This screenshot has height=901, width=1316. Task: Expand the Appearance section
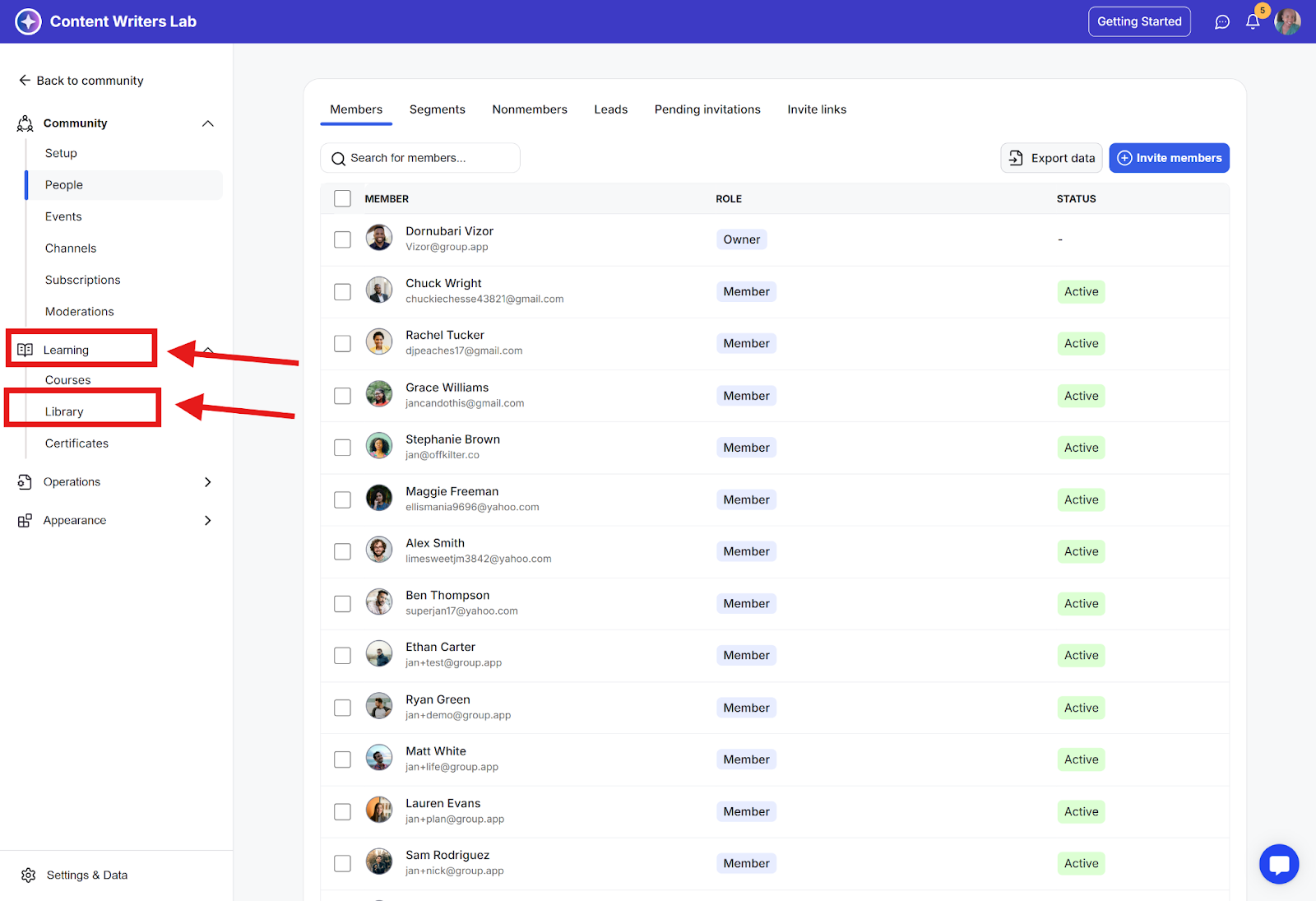[x=207, y=520]
